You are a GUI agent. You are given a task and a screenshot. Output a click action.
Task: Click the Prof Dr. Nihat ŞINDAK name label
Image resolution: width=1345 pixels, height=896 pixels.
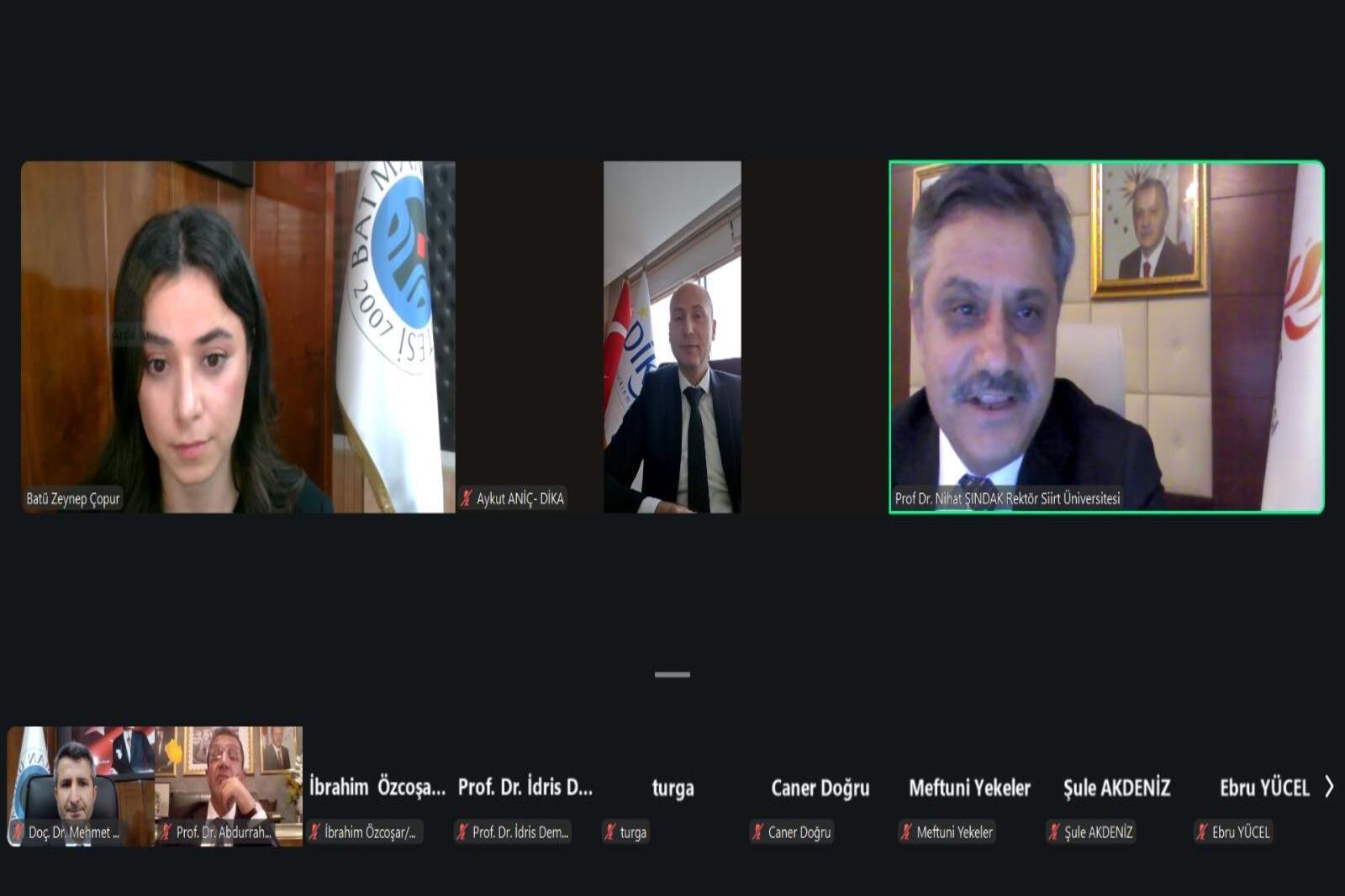click(x=1007, y=498)
